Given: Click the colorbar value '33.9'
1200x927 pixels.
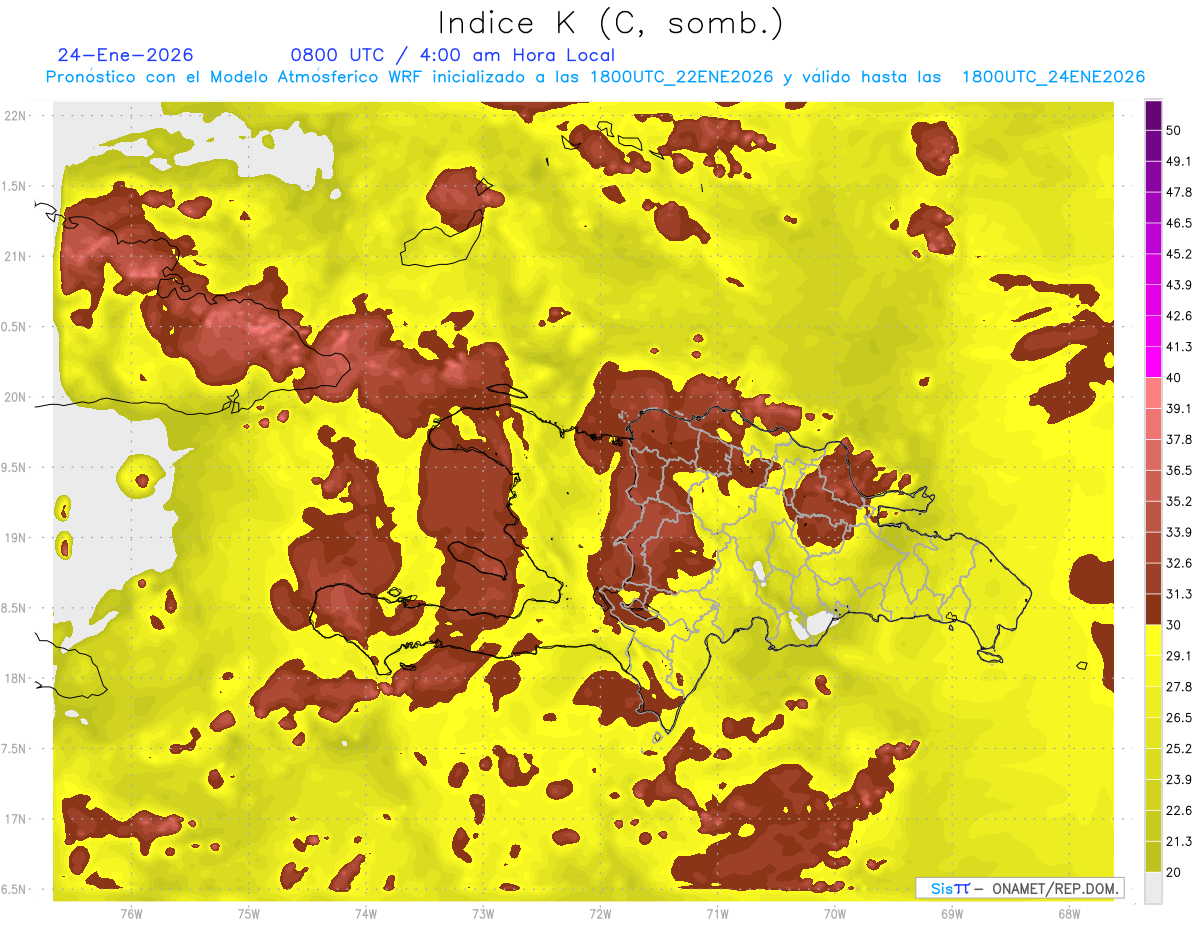Looking at the screenshot, I should point(1179,532).
